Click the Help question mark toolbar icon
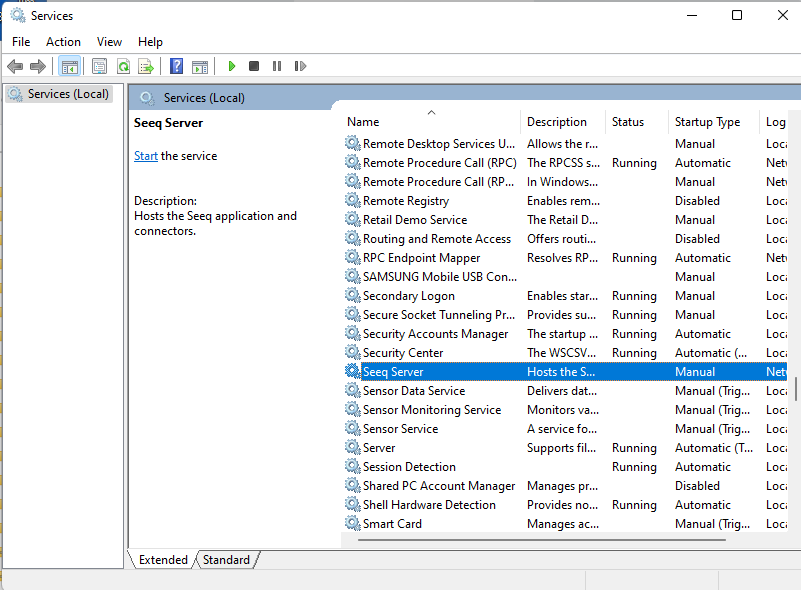The image size is (801, 590). 175,66
